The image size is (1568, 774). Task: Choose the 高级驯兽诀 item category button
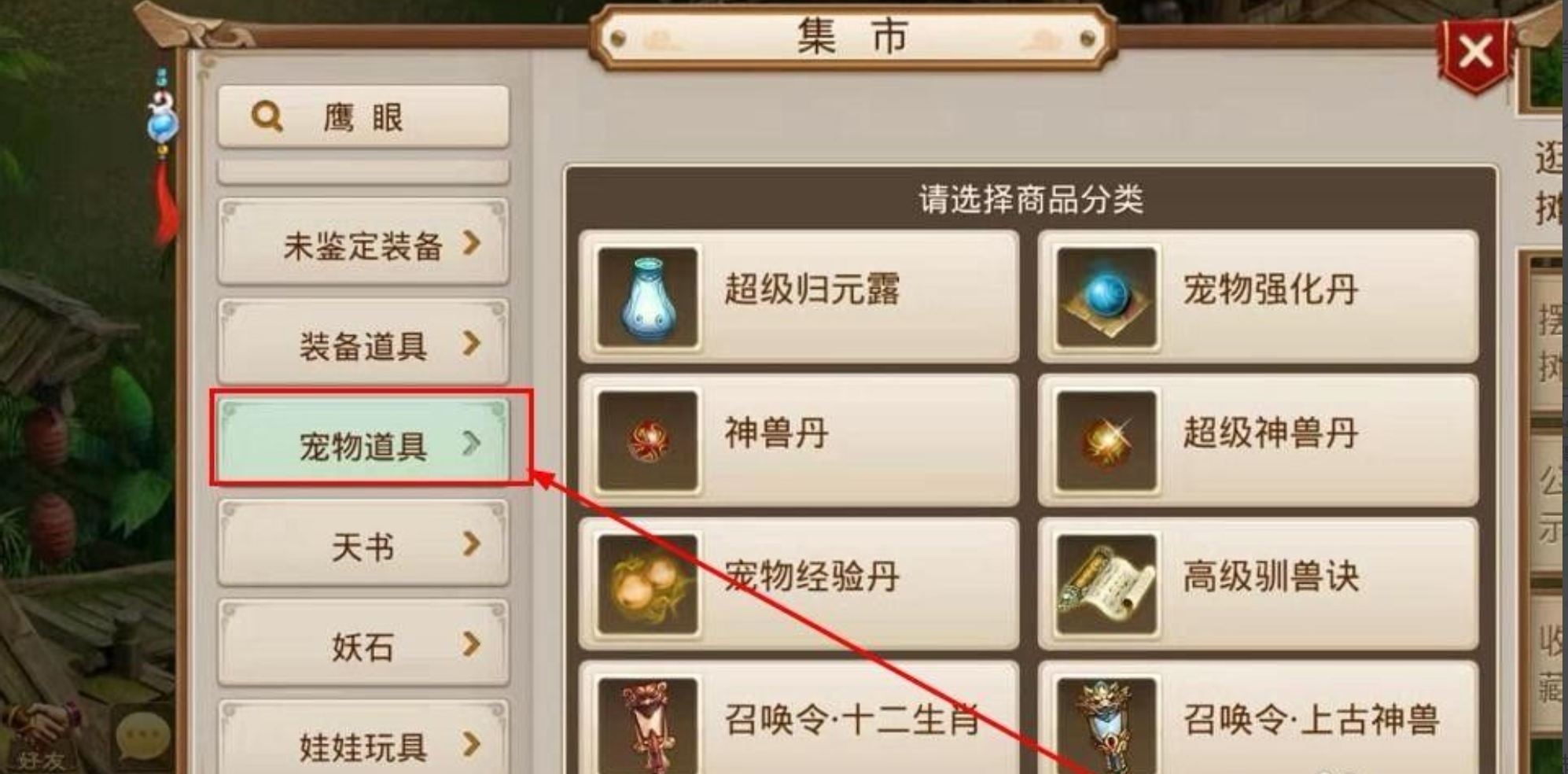click(x=1258, y=584)
